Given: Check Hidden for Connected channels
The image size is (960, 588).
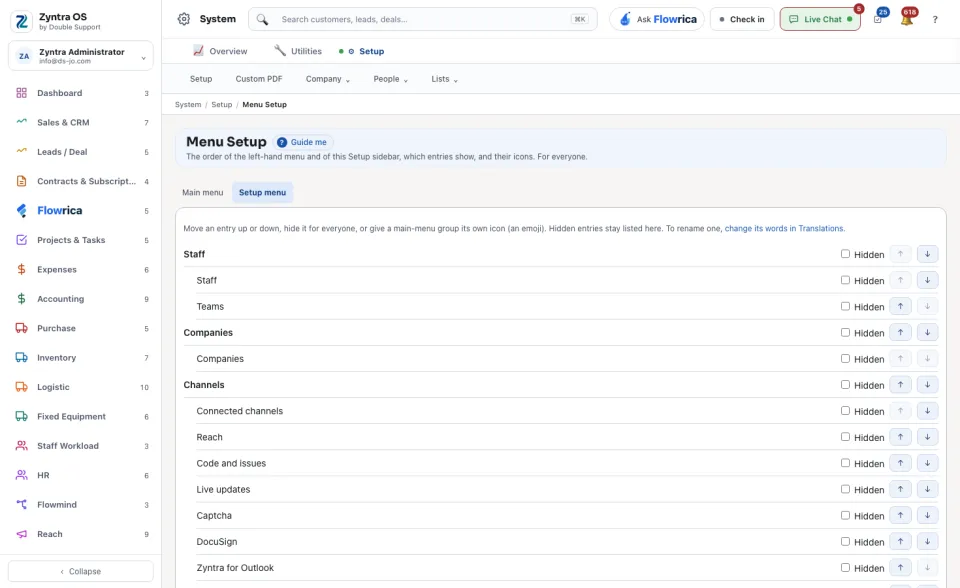Looking at the screenshot, I should (846, 411).
